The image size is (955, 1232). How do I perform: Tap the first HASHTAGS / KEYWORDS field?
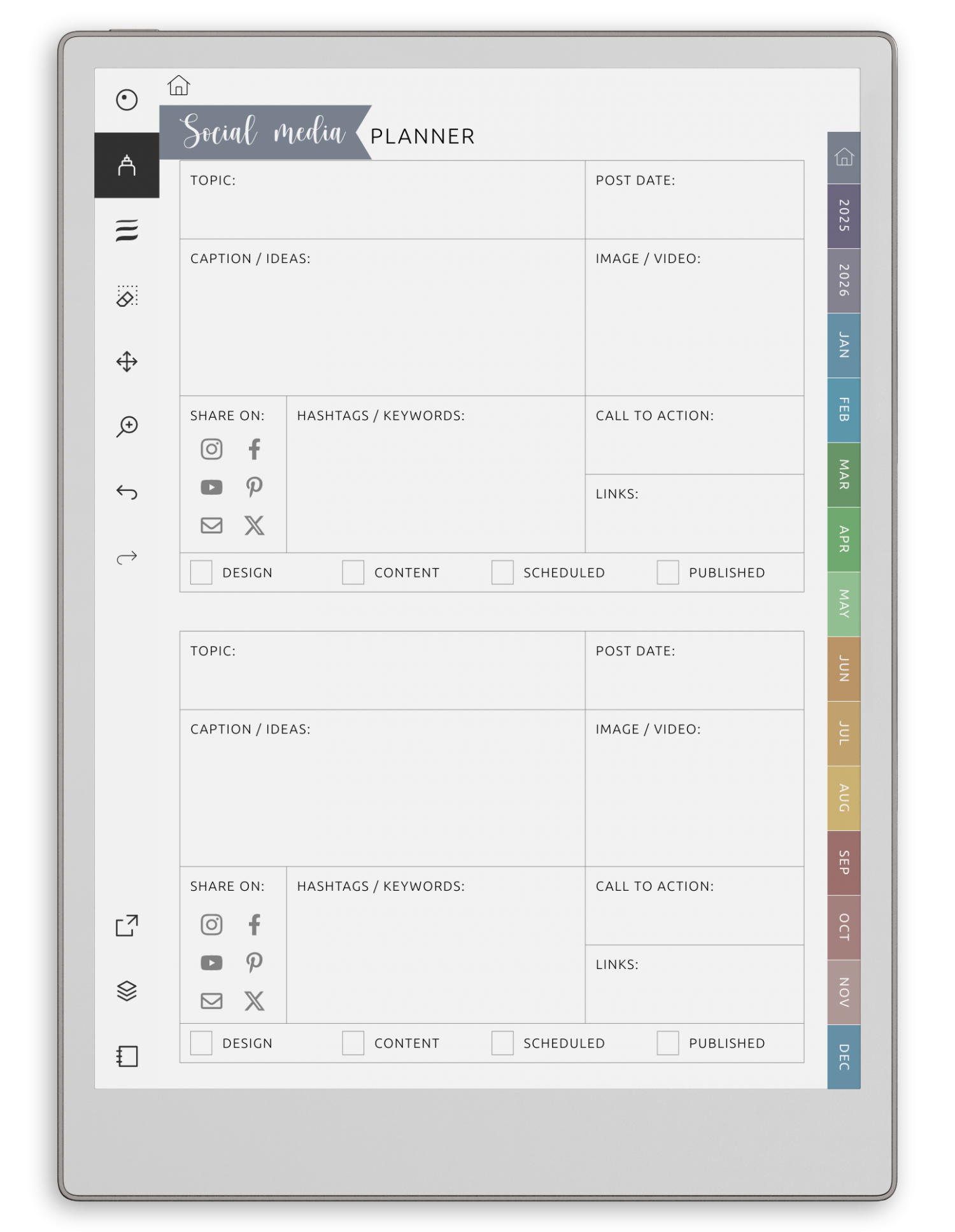click(436, 474)
